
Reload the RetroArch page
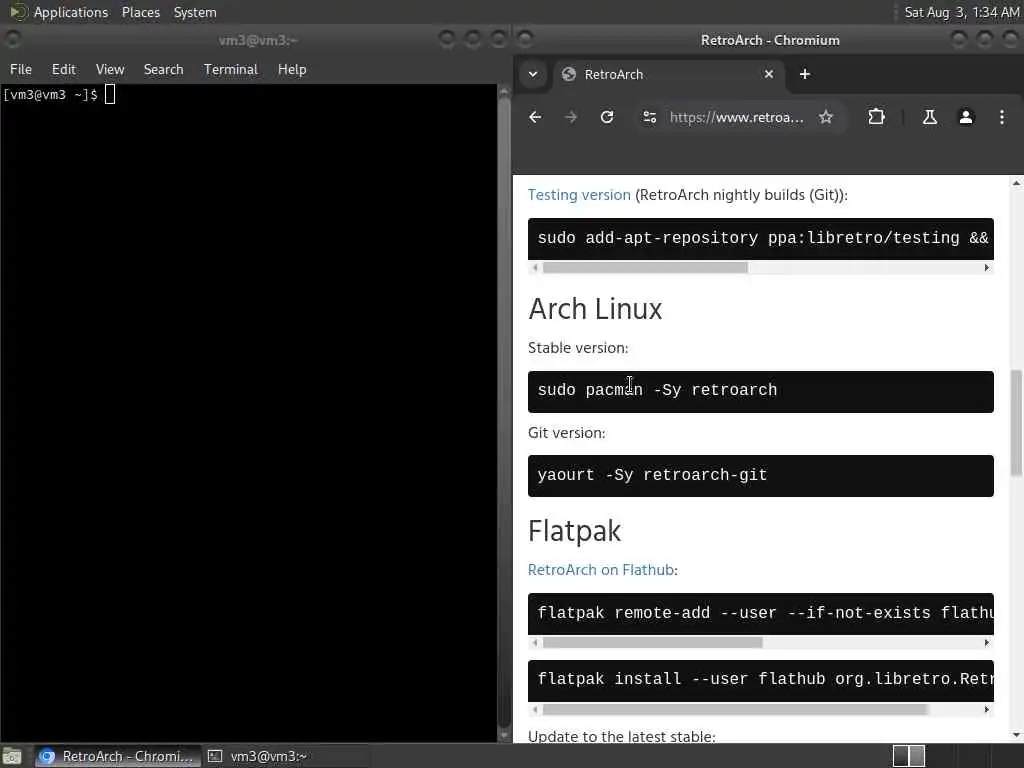pyautogui.click(x=607, y=117)
